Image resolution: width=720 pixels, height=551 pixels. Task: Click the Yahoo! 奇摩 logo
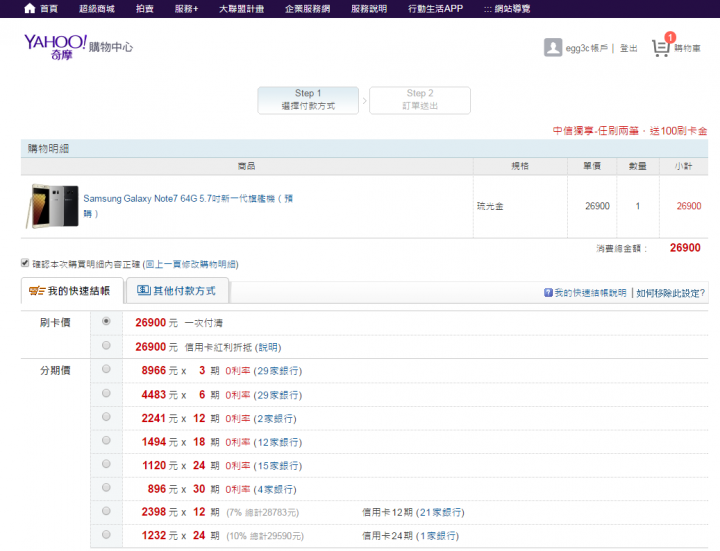pyautogui.click(x=57, y=45)
